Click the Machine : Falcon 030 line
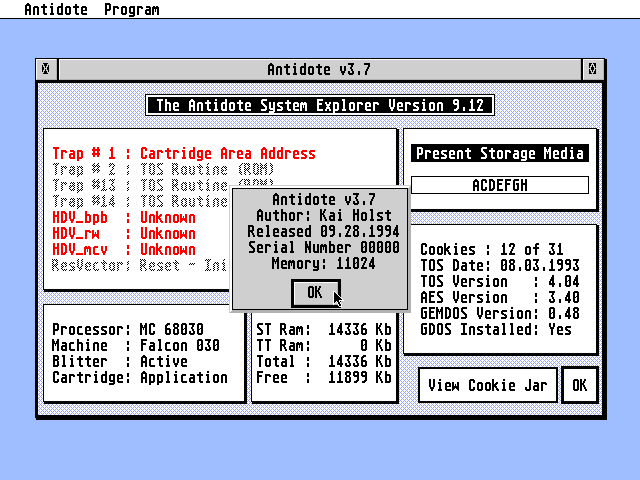This screenshot has height=480, width=640. (x=136, y=345)
